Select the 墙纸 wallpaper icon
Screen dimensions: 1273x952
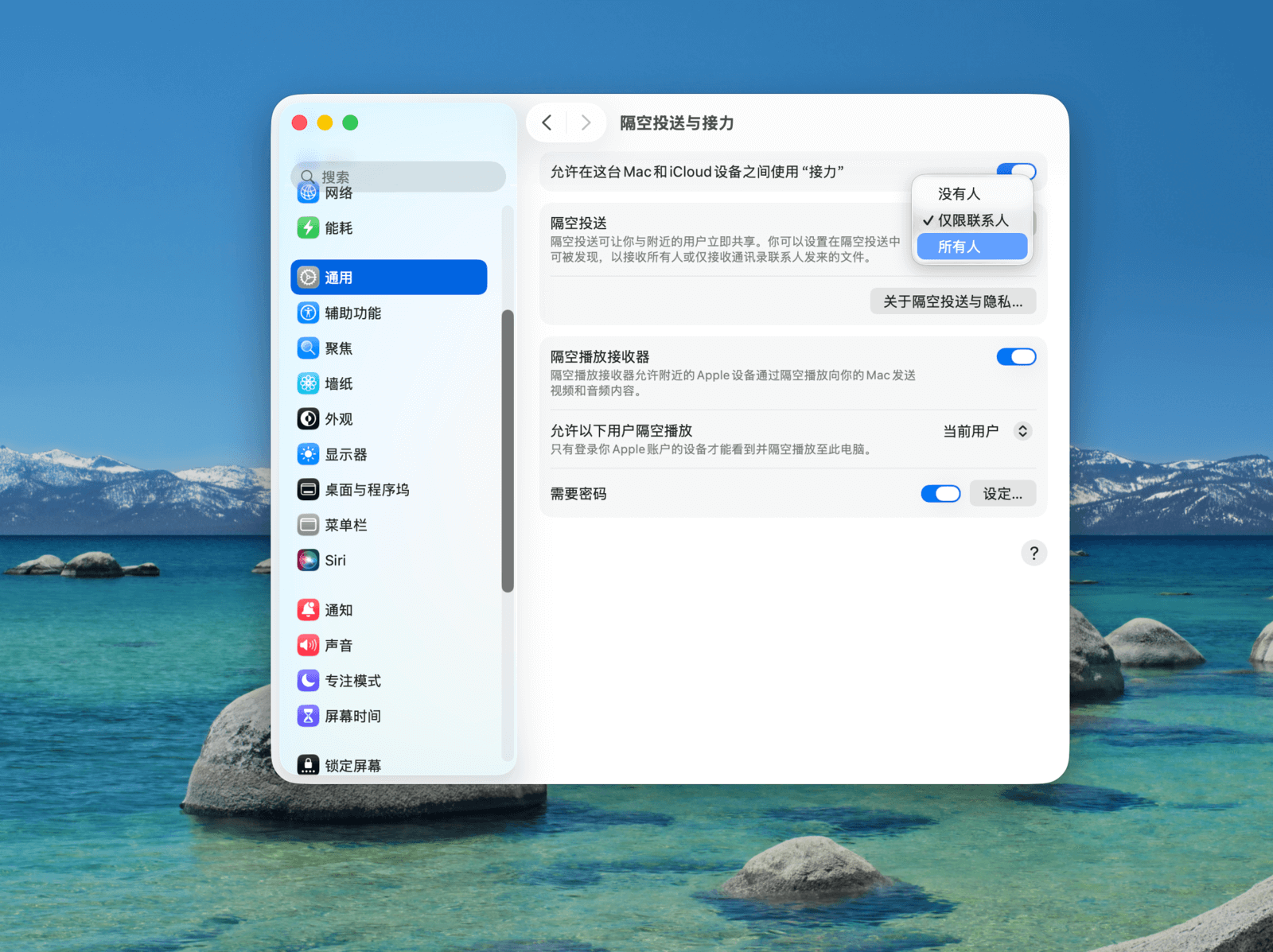click(x=308, y=383)
